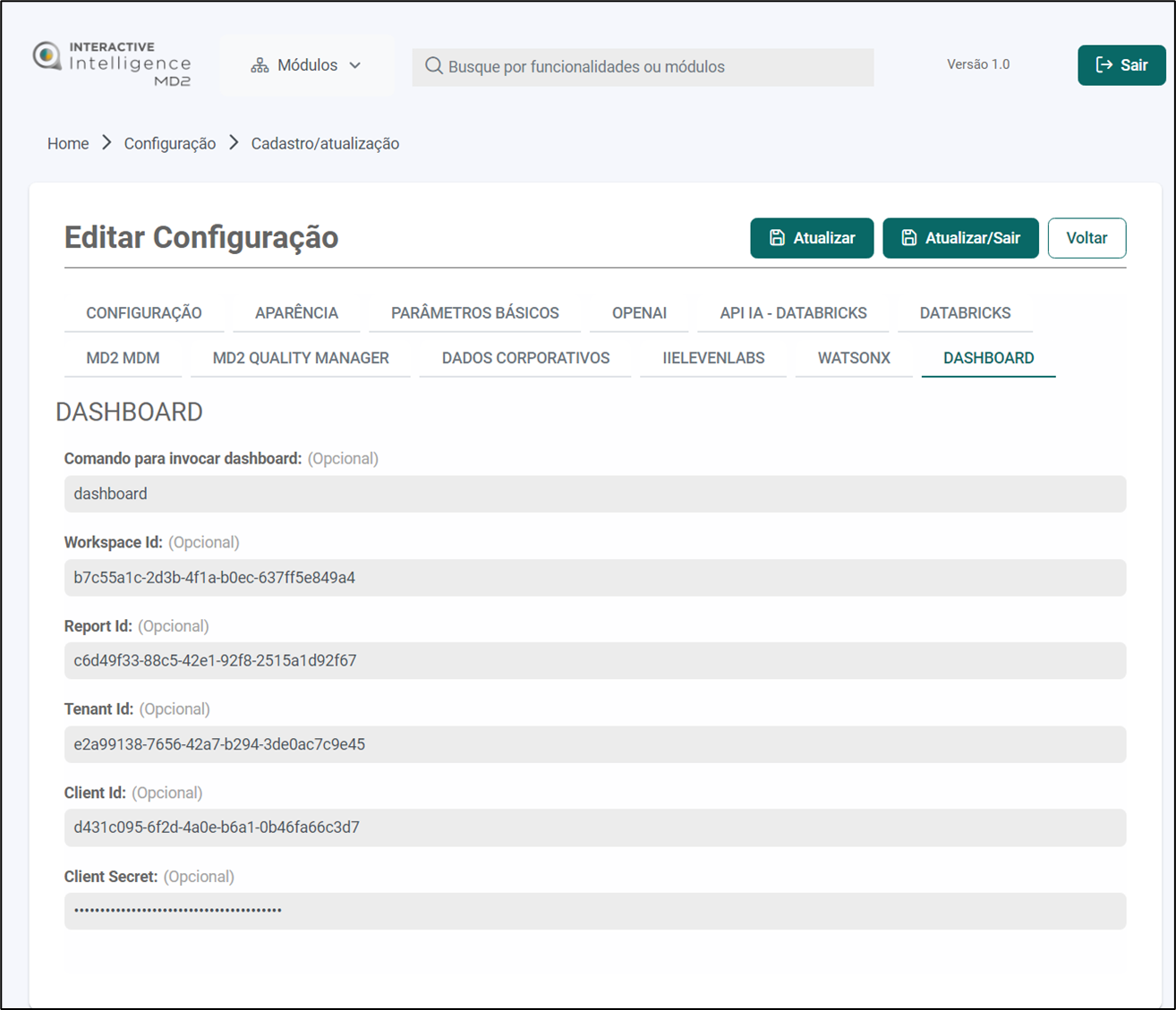Click the save icon in Atualizar/Sair button
The image size is (1176, 1010).
point(908,238)
